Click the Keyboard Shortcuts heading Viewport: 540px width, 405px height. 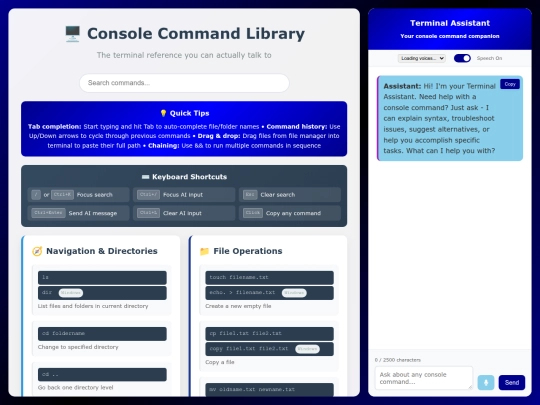pos(189,177)
